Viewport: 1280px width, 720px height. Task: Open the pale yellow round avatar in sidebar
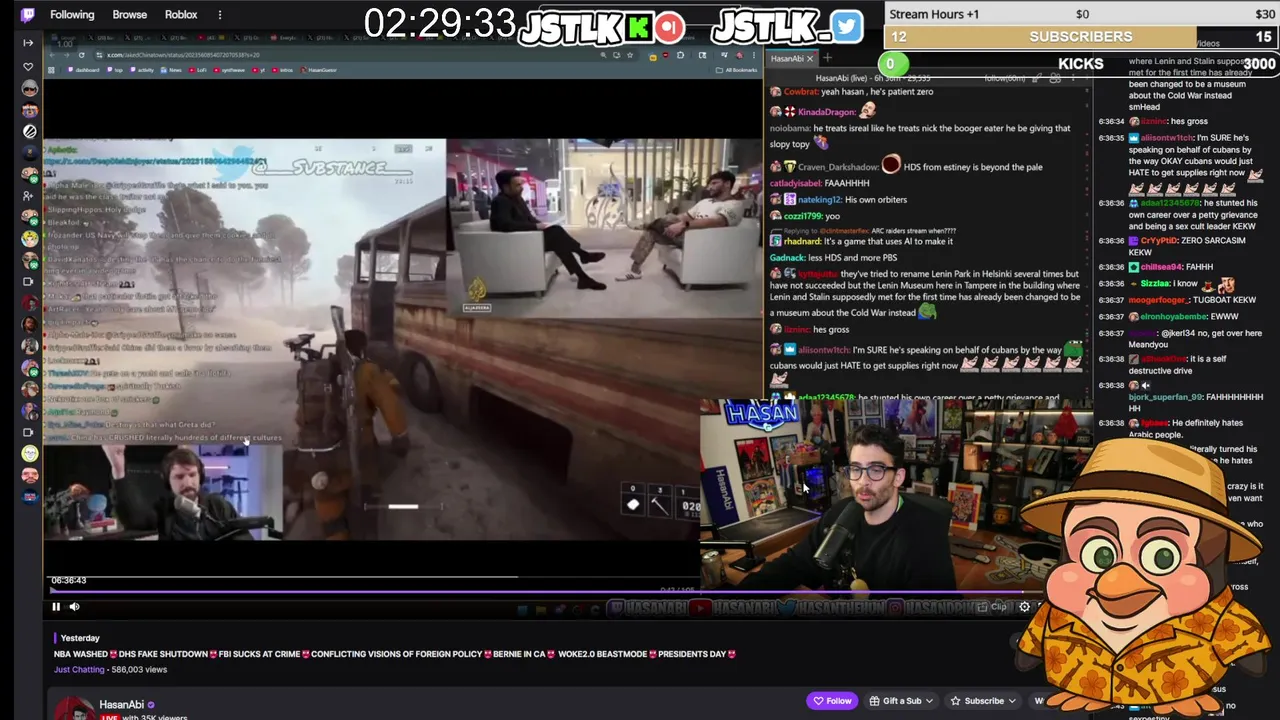(x=29, y=454)
